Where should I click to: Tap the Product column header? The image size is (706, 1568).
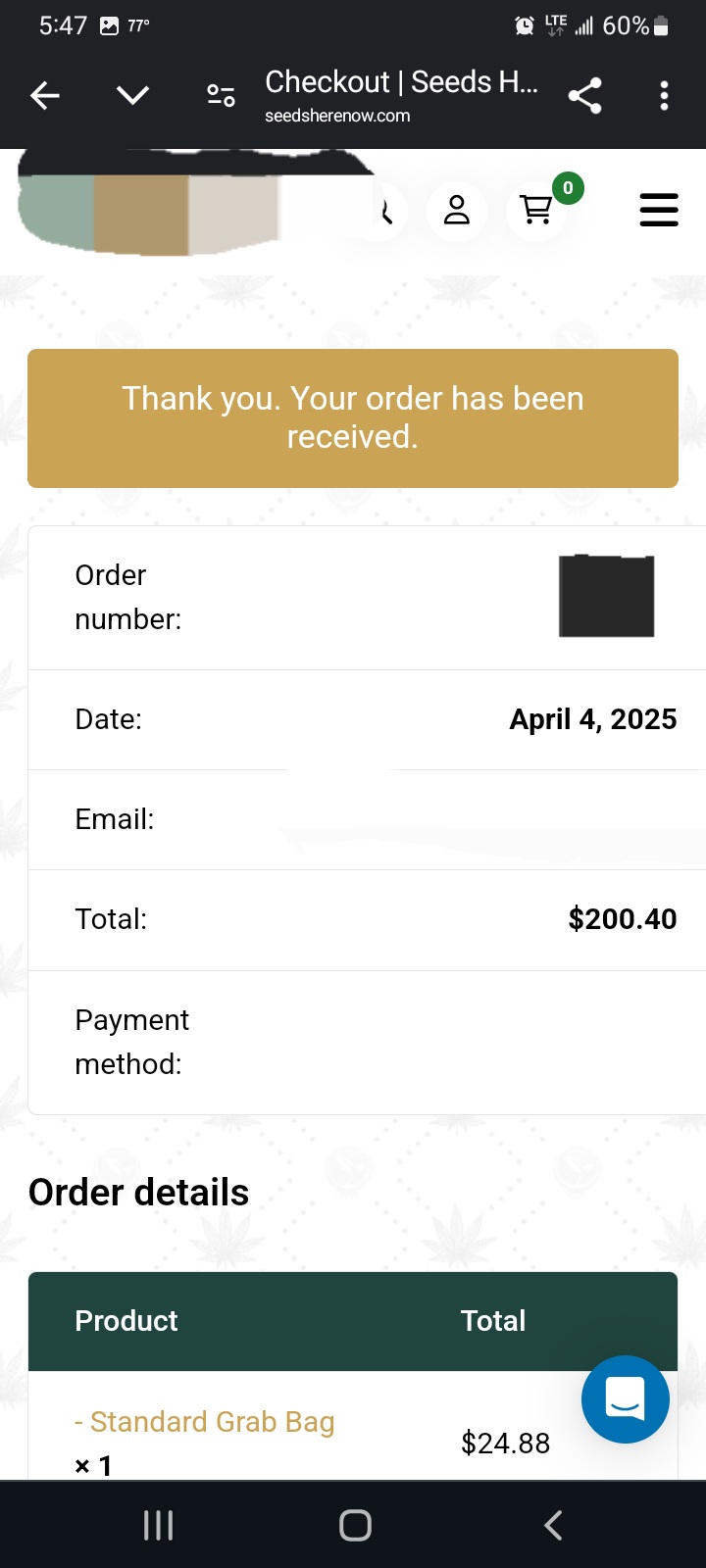126,1321
